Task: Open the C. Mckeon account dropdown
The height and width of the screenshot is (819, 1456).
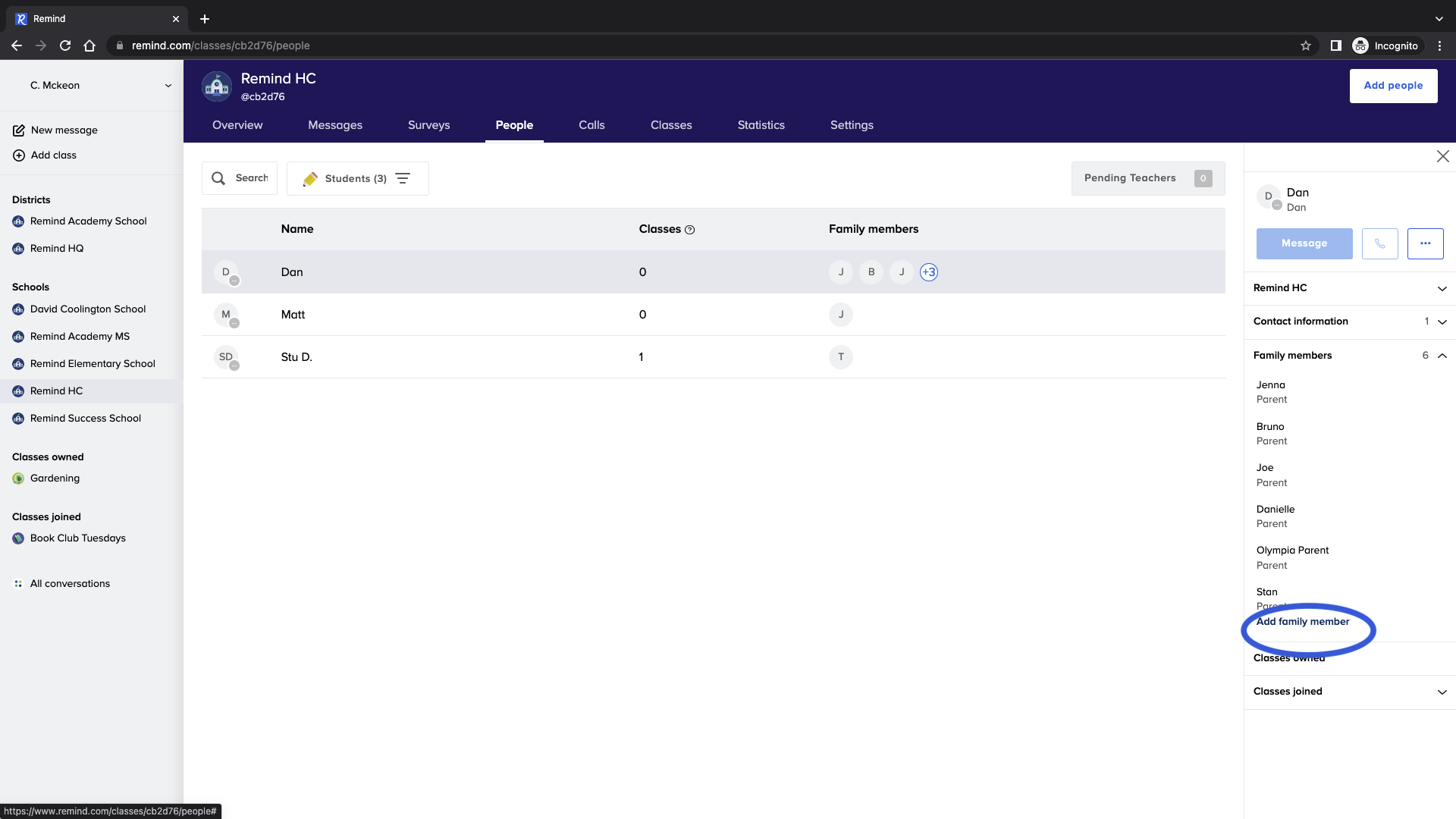Action: pyautogui.click(x=168, y=86)
